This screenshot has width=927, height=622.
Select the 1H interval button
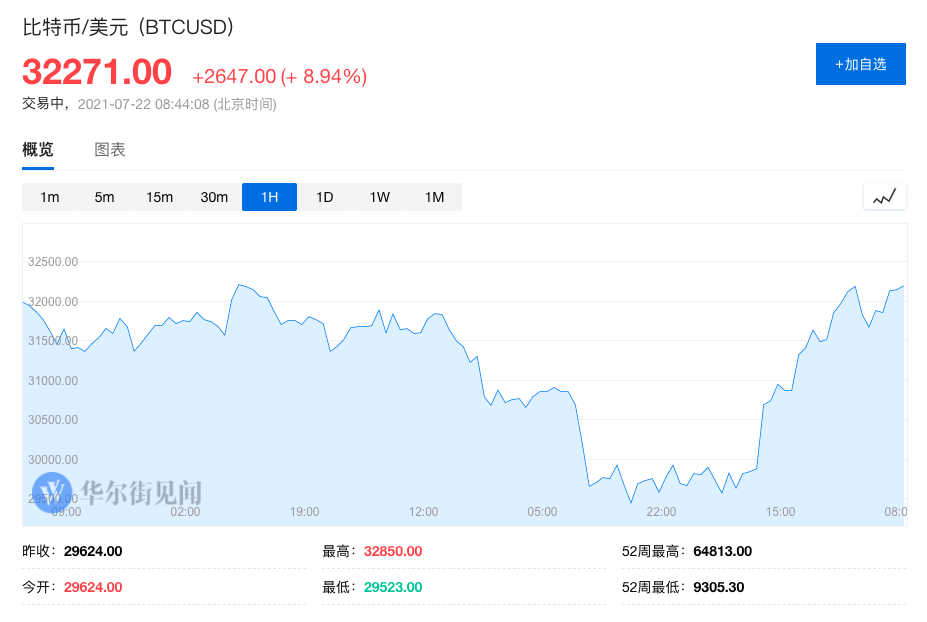pyautogui.click(x=269, y=197)
